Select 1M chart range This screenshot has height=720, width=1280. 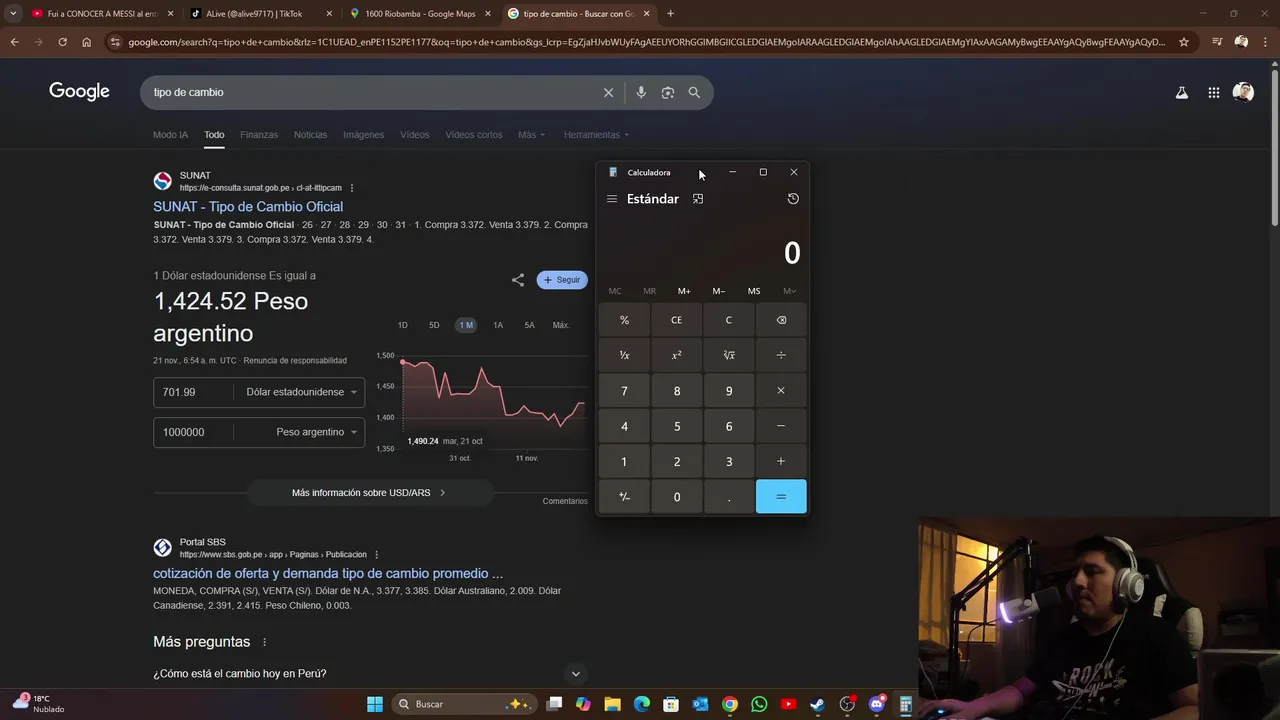466,325
